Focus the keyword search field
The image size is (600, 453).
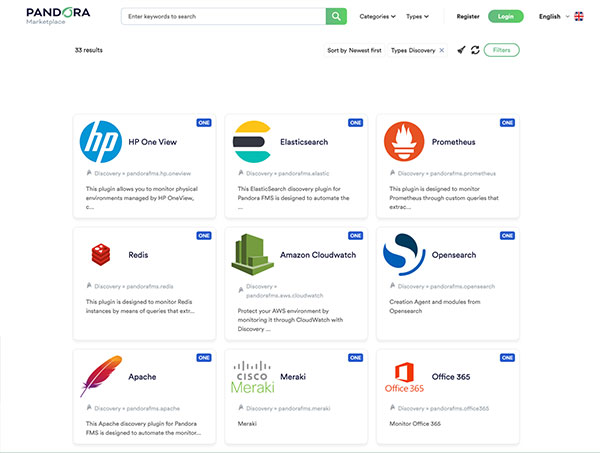click(223, 16)
